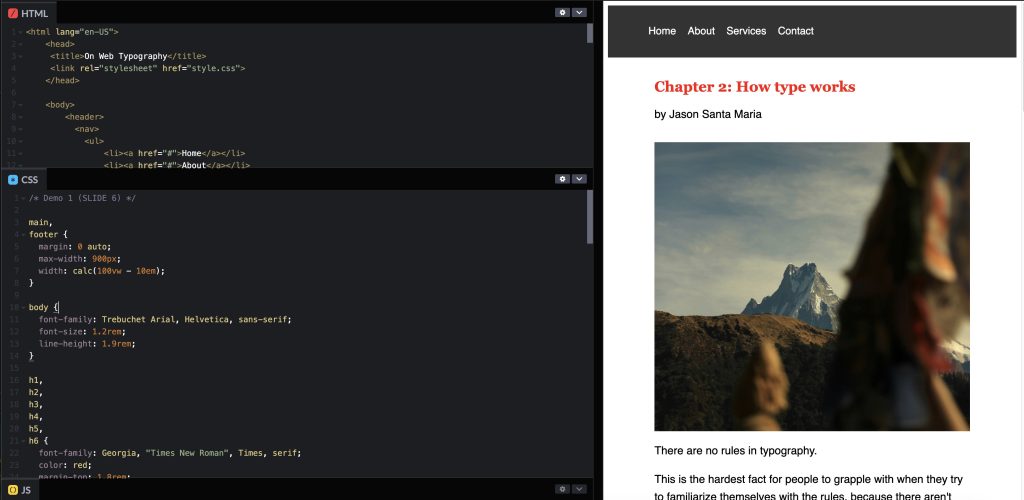The image size is (1024, 500).
Task: Click the 'width: calc(100vw - 10em);' line
Action: tap(102, 271)
